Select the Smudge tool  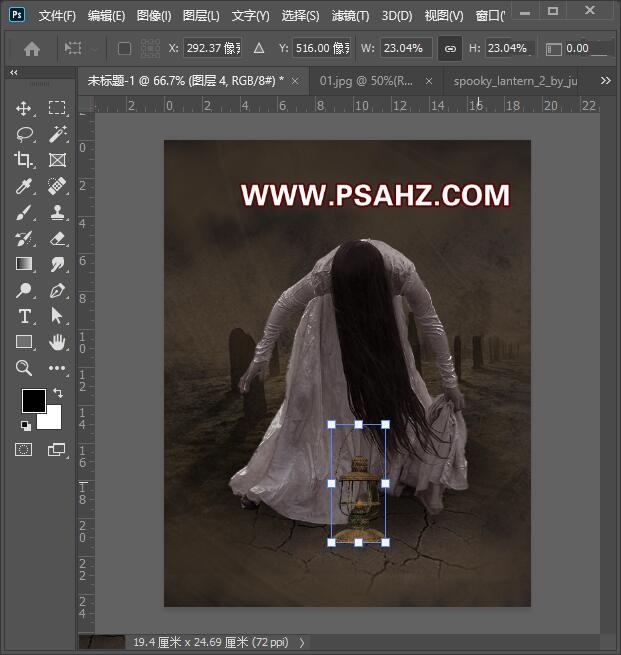[x=57, y=264]
